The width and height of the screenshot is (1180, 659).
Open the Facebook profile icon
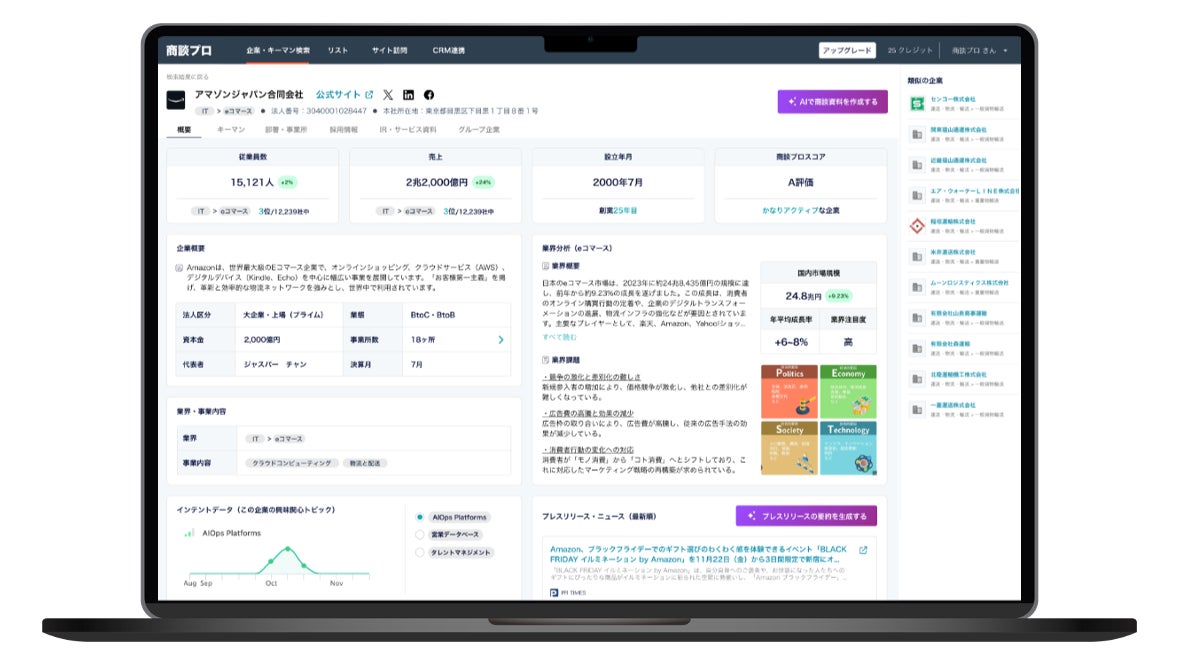429,95
